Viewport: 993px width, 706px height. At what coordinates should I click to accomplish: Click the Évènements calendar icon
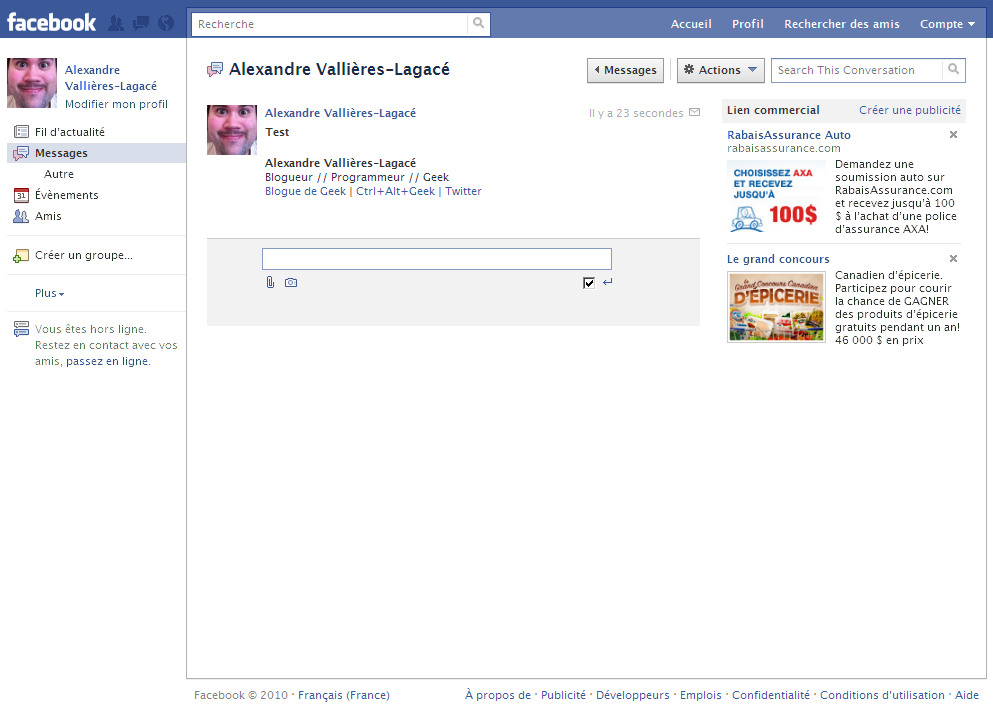pyautogui.click(x=22, y=195)
